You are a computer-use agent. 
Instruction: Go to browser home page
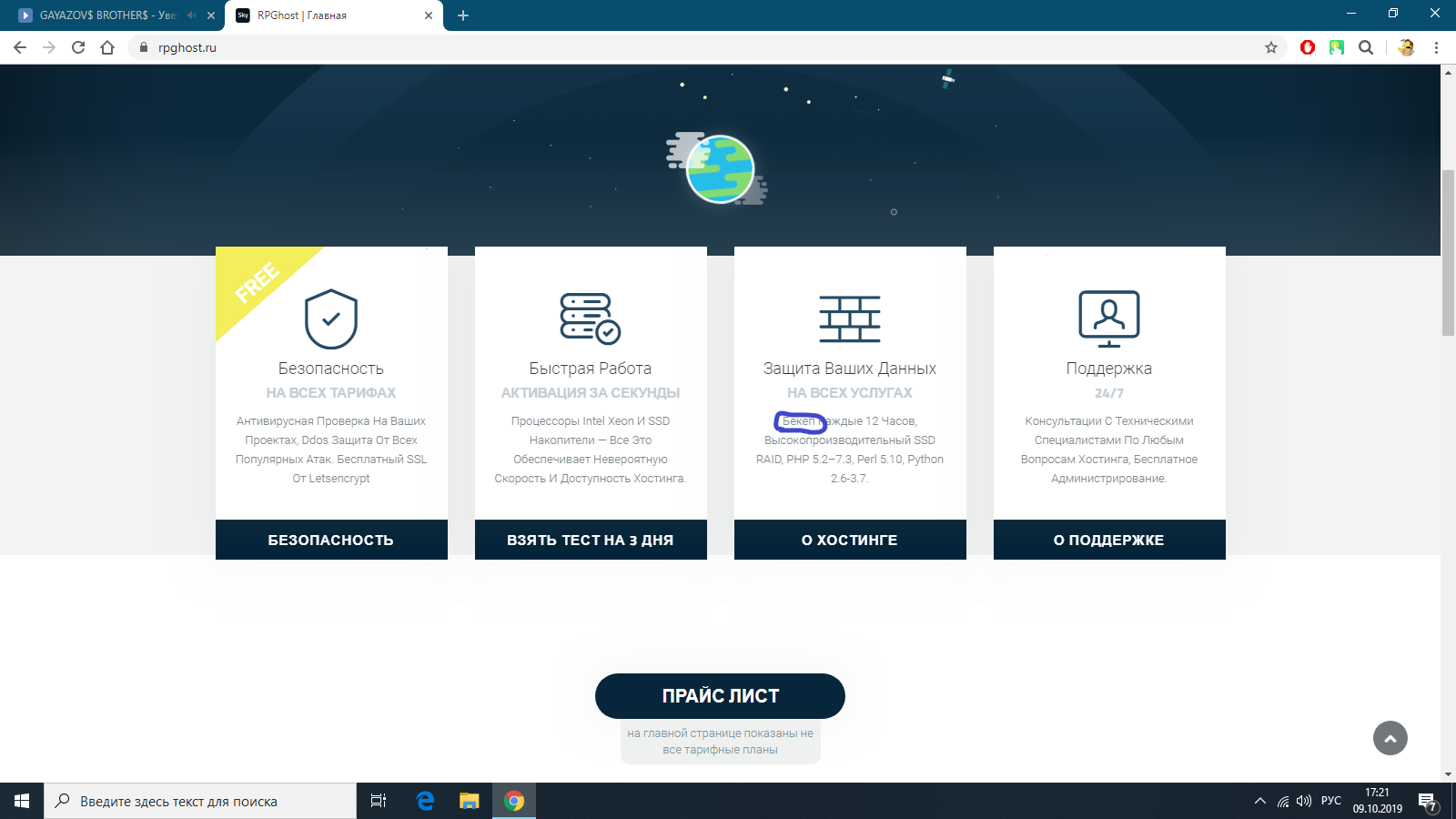point(107,47)
